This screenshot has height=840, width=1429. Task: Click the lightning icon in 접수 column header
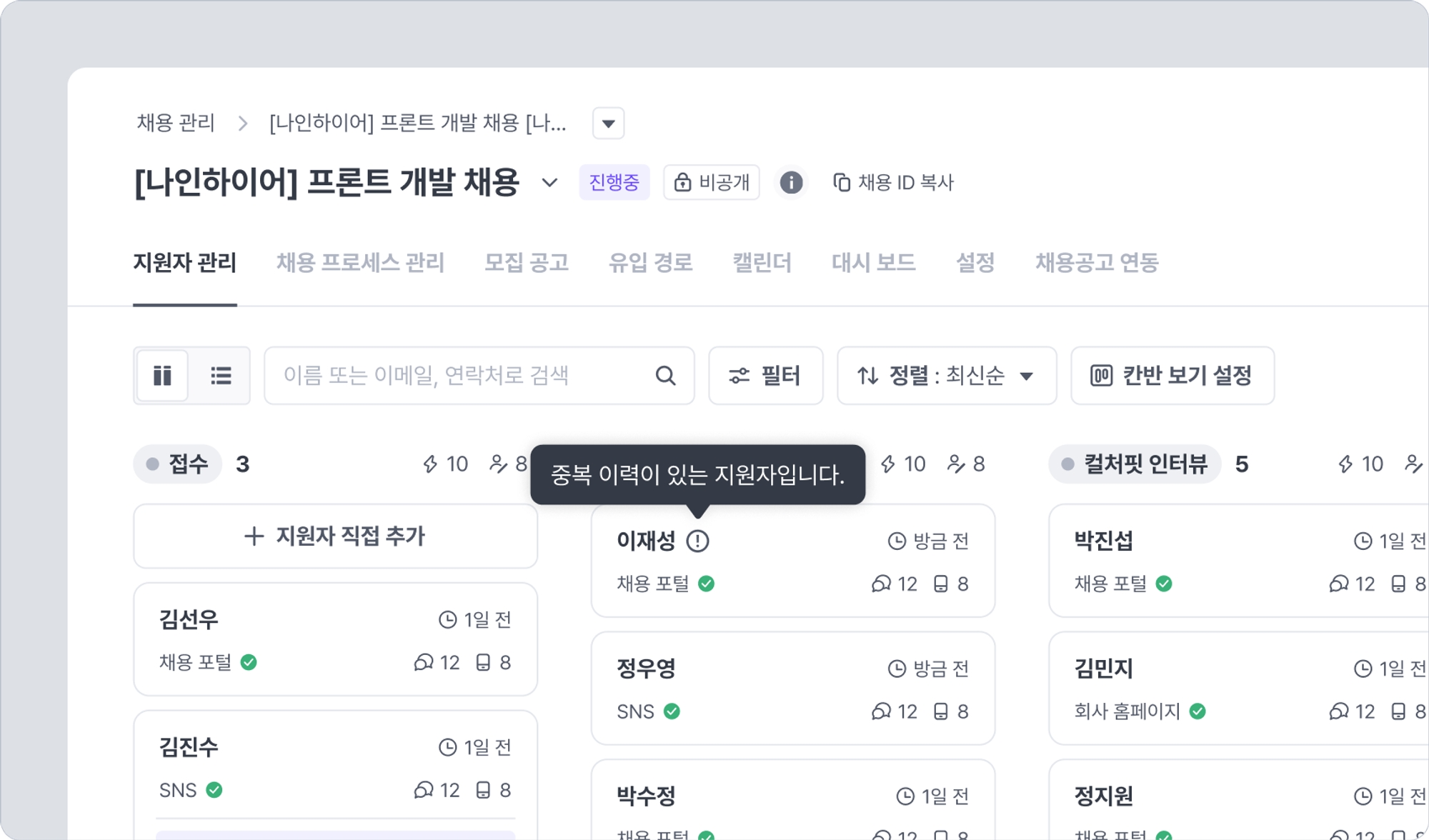(430, 464)
